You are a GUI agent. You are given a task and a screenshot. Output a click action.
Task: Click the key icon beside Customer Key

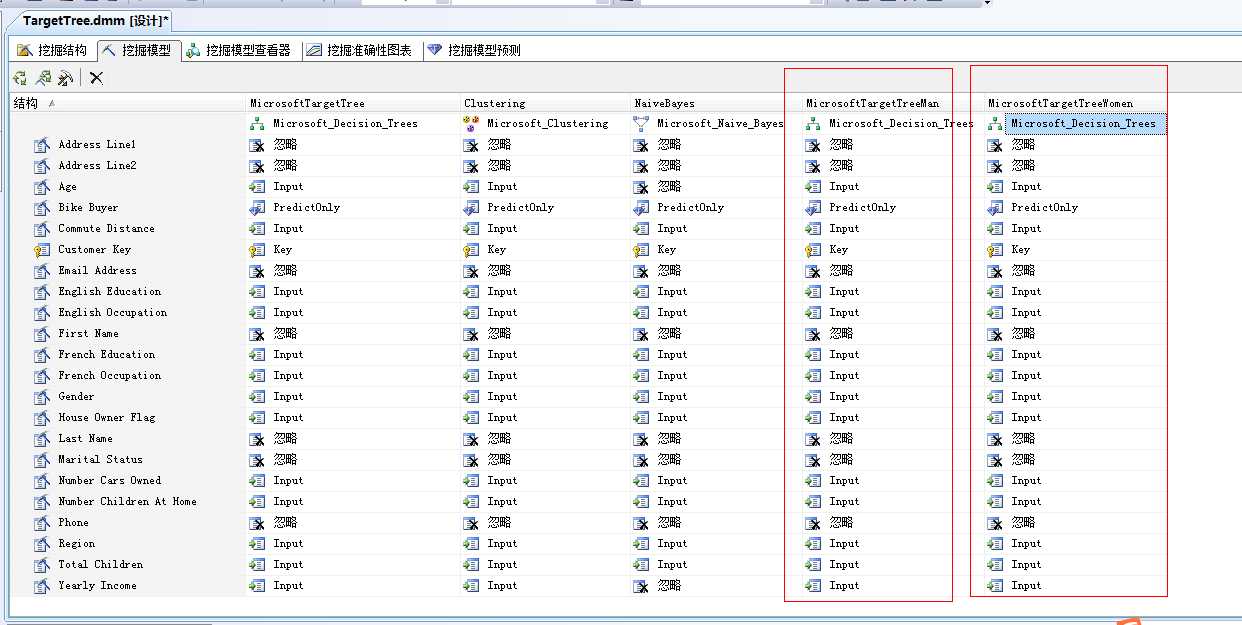(x=41, y=250)
